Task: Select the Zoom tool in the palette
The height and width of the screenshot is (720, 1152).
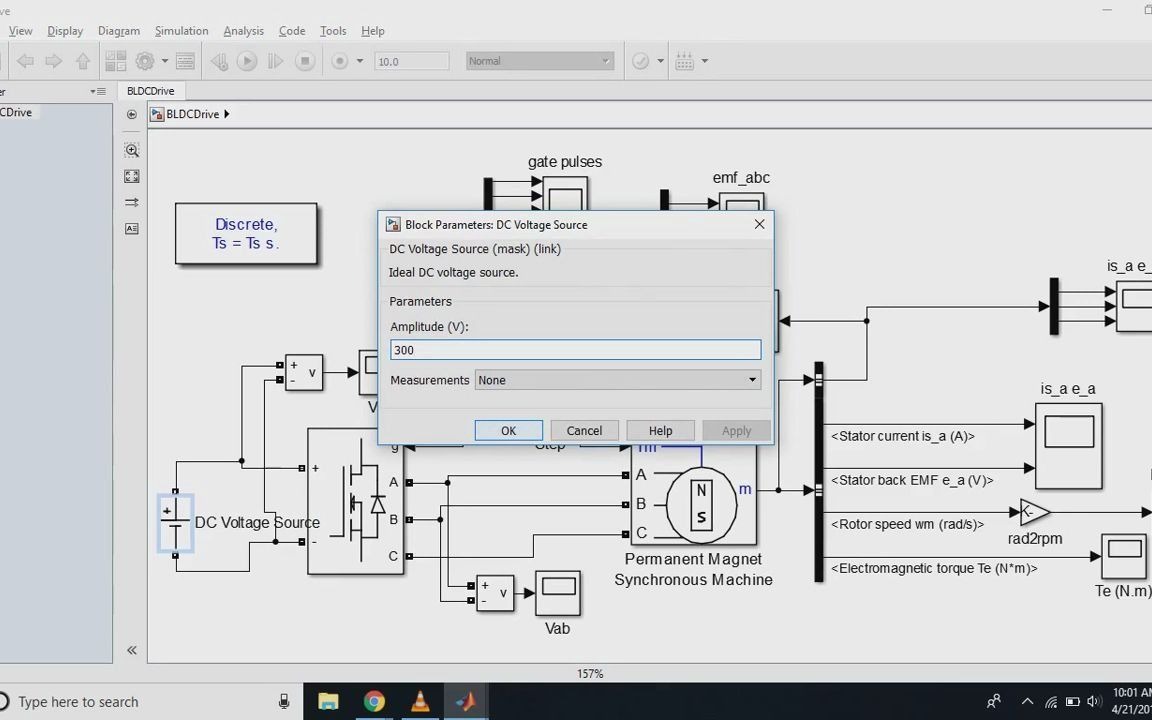Action: pyautogui.click(x=131, y=150)
